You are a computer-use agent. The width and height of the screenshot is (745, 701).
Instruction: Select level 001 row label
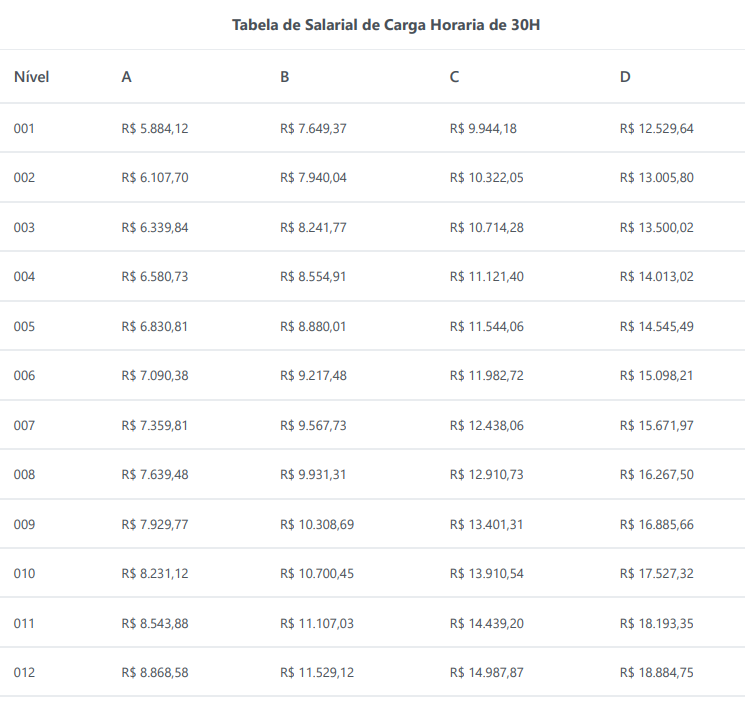click(x=24, y=128)
